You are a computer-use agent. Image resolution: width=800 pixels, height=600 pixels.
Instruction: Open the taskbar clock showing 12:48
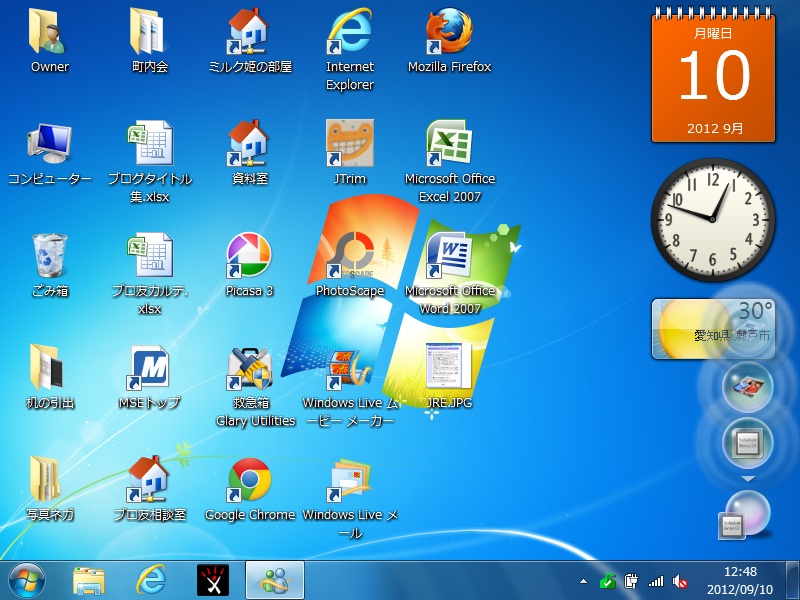tap(740, 580)
